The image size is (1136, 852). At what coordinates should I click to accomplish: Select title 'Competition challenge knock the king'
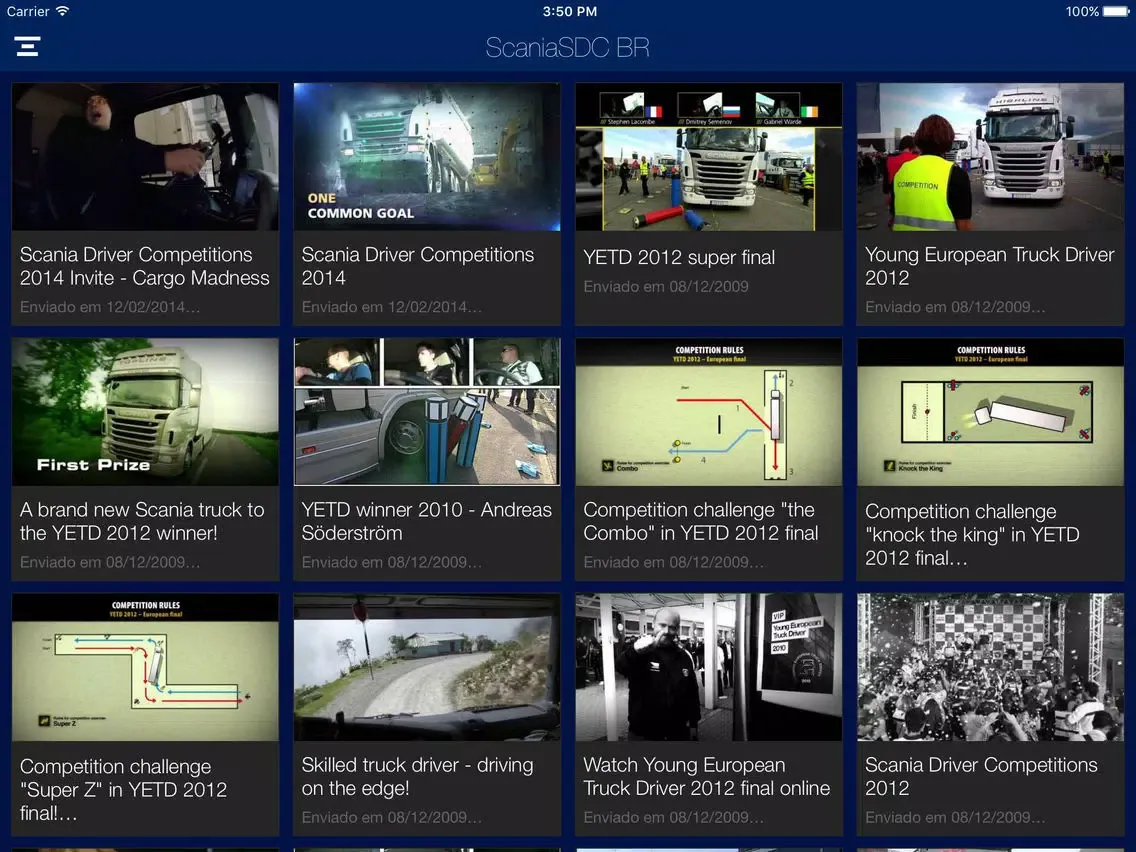972,535
